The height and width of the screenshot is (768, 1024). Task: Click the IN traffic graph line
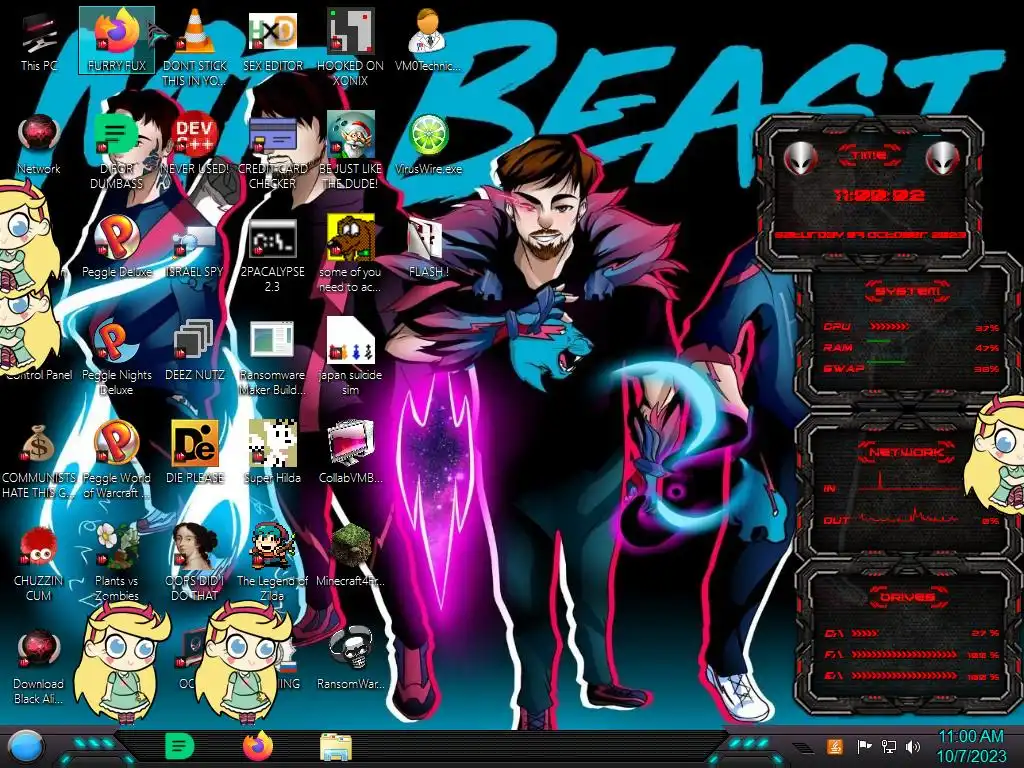pyautogui.click(x=911, y=483)
